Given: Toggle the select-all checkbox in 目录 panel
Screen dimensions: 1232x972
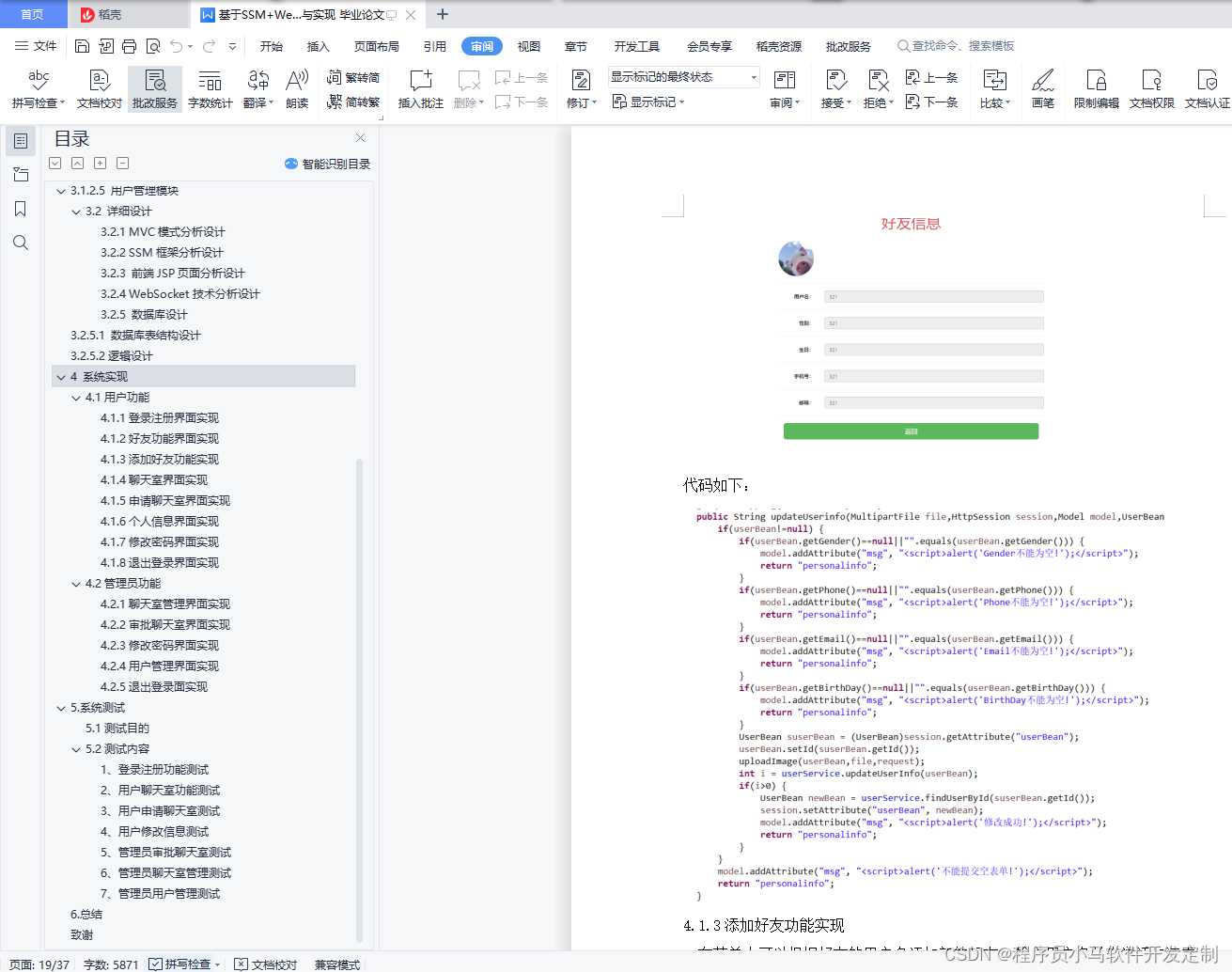Looking at the screenshot, I should [55, 163].
